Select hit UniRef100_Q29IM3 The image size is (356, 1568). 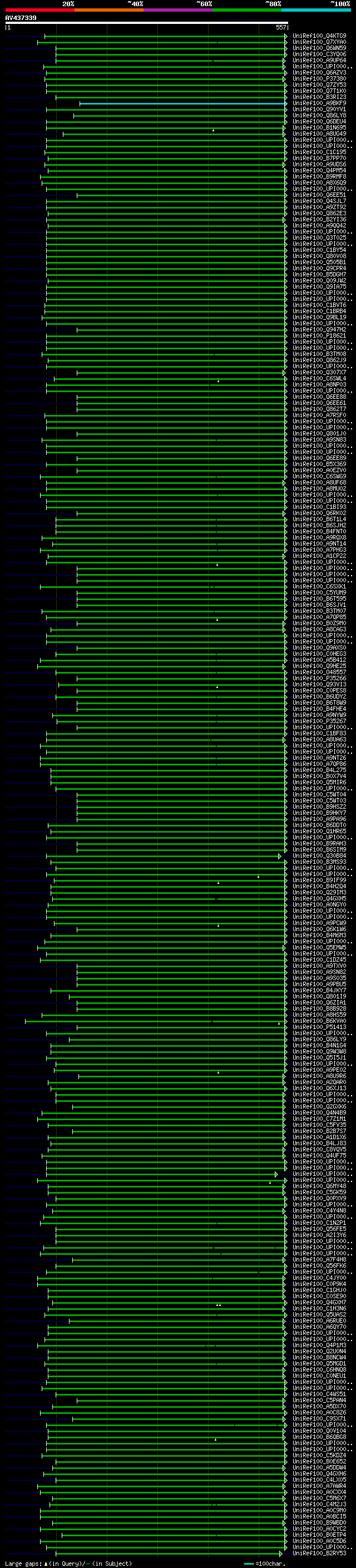[x=319, y=892]
